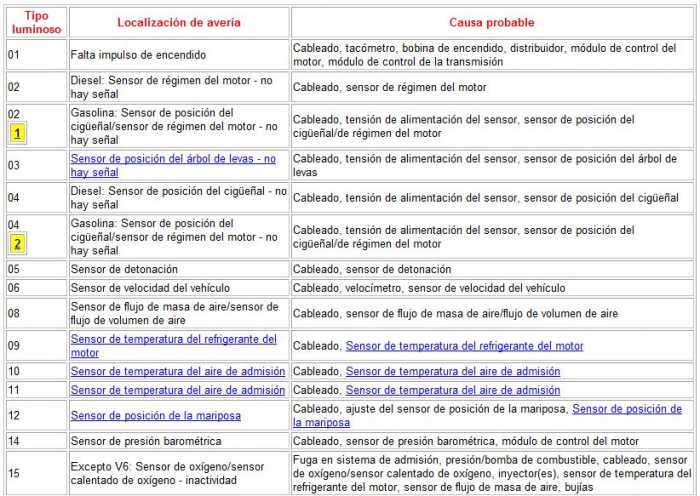Open code 12 'Sensor de posición de la mariposa' left link
700x496 pixels.
point(155,415)
